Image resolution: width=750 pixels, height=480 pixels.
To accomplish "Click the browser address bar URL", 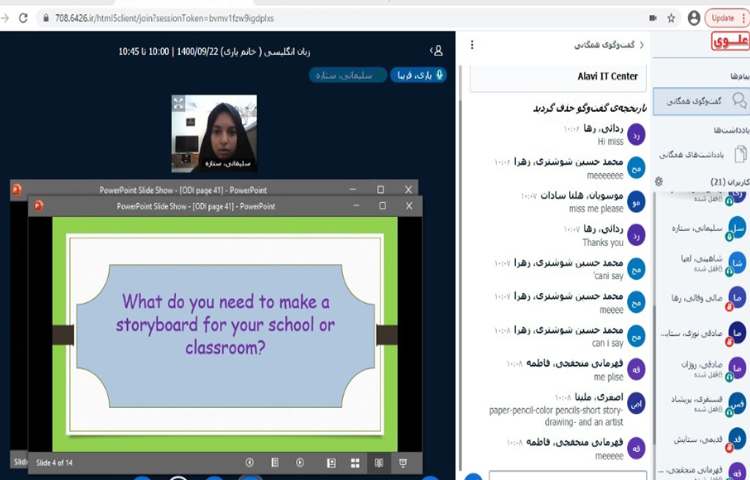I will [x=160, y=18].
